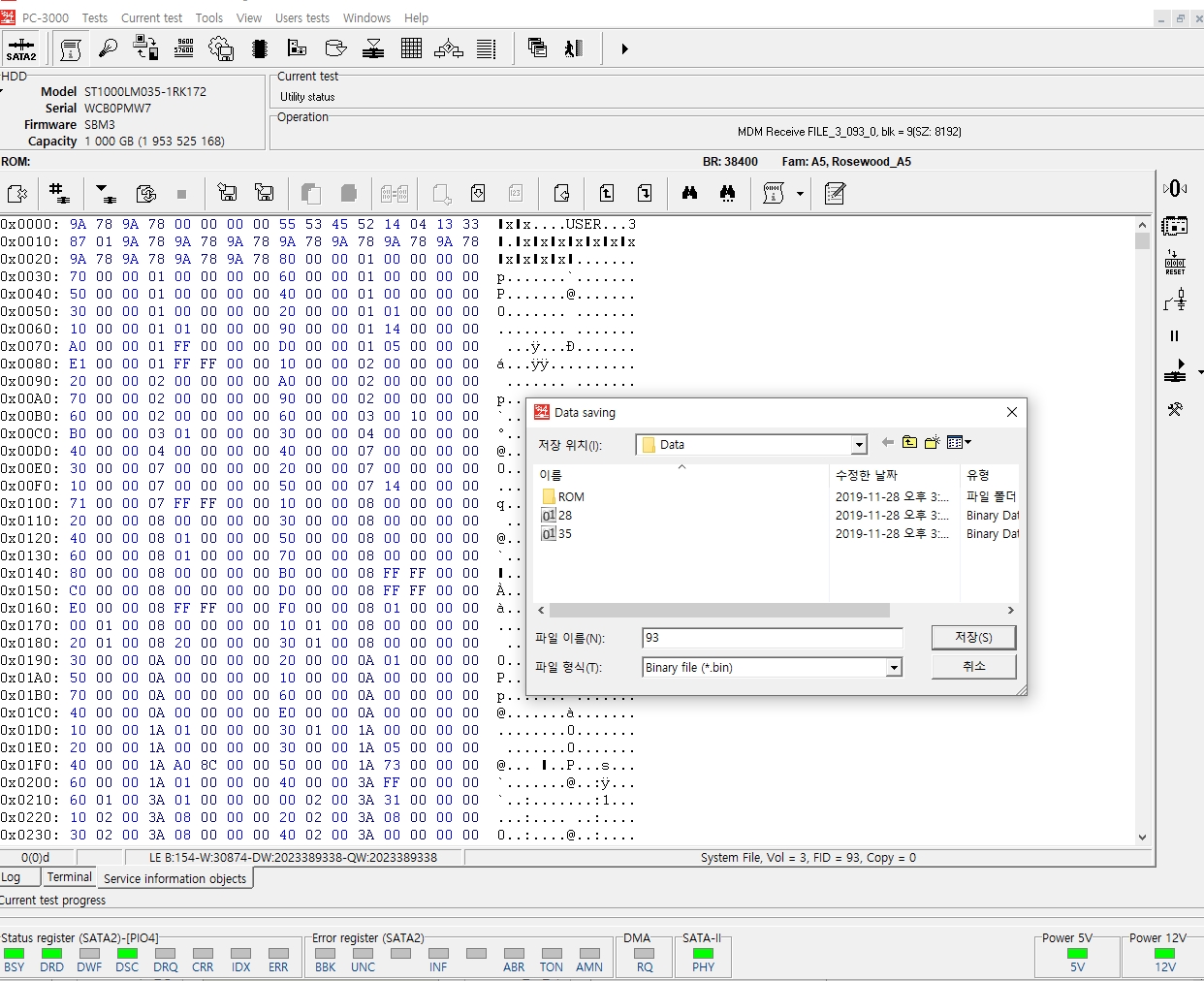Expand the save location Data dropdown
The height and width of the screenshot is (981, 1204).
coord(858,445)
